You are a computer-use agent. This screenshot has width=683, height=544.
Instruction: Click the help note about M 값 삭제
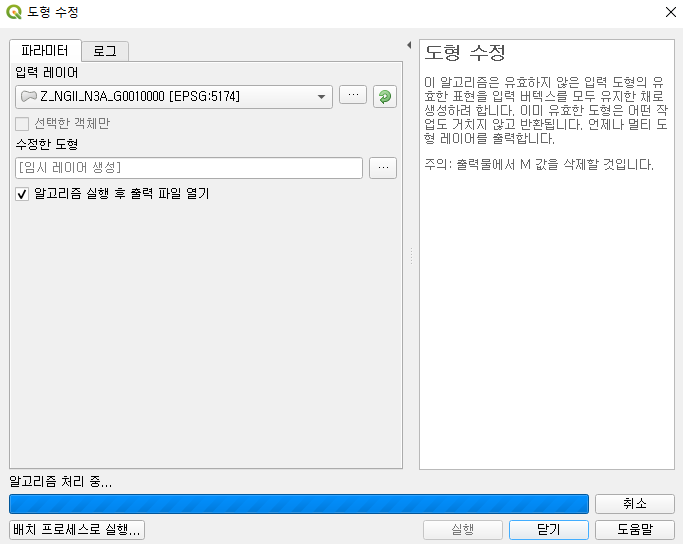click(539, 165)
